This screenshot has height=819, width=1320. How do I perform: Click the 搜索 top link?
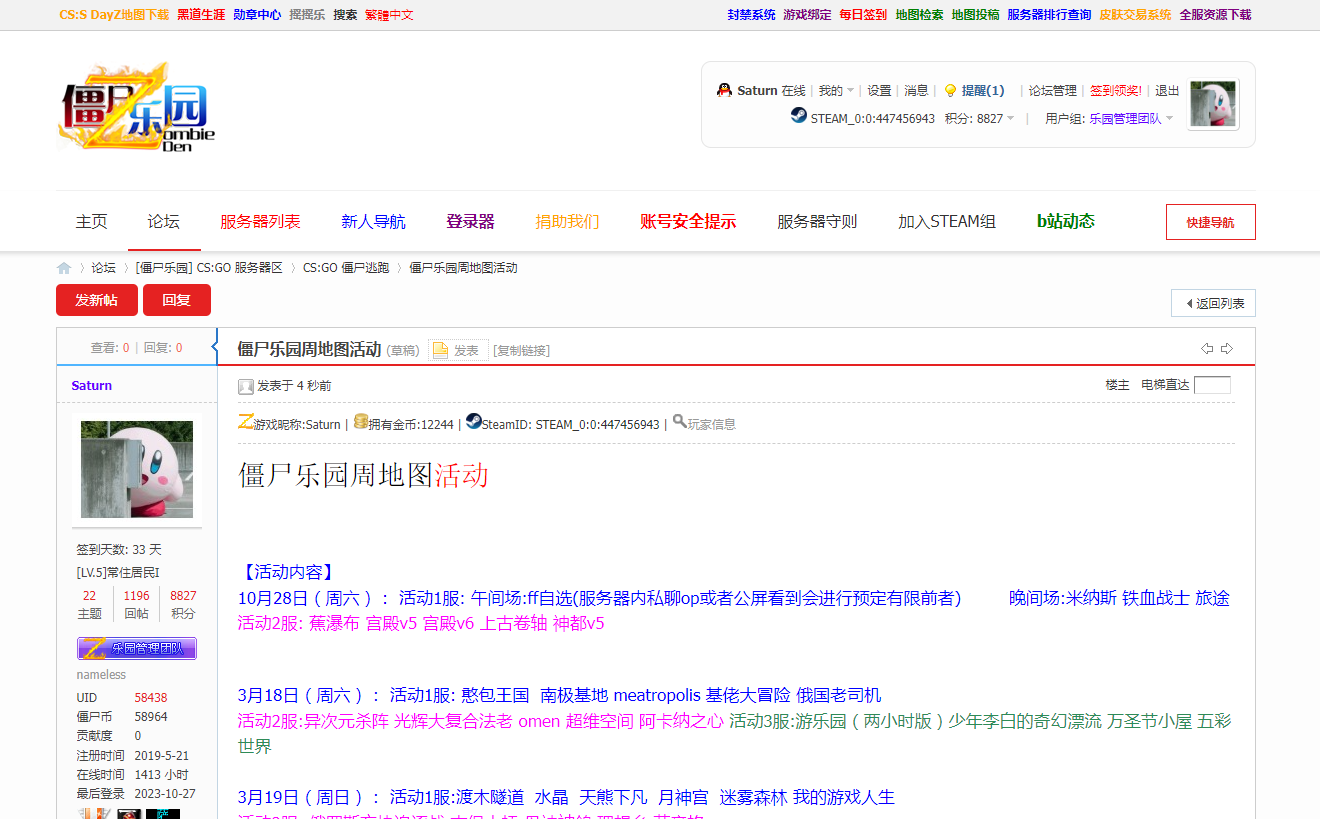point(345,15)
